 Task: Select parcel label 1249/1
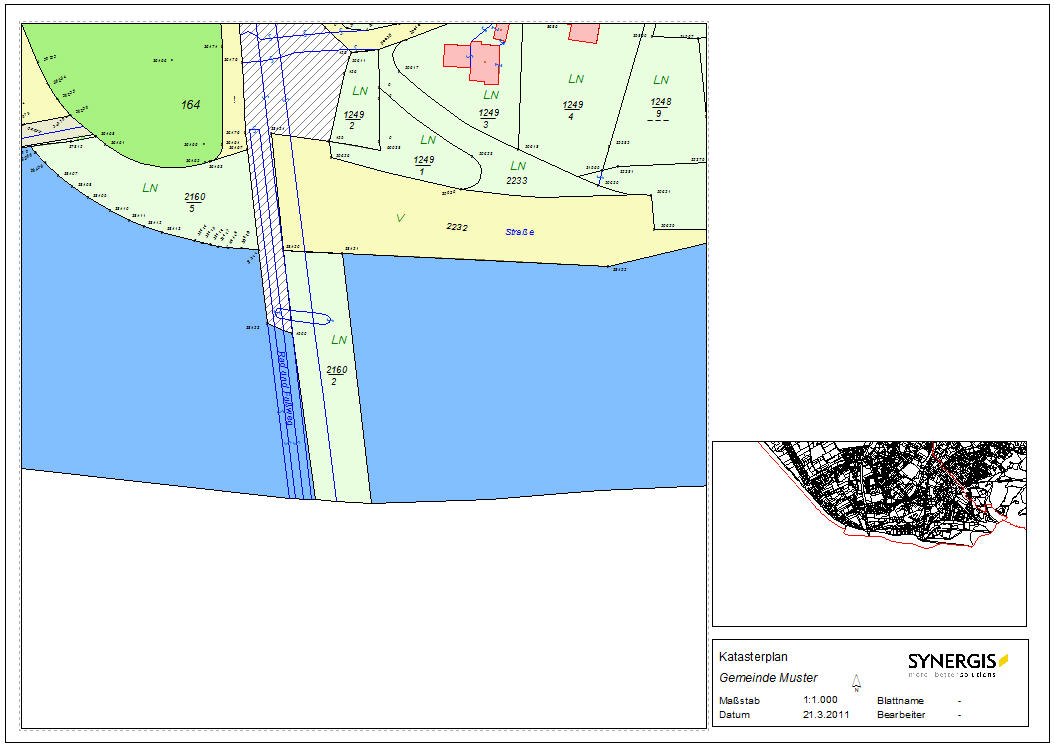[x=424, y=165]
